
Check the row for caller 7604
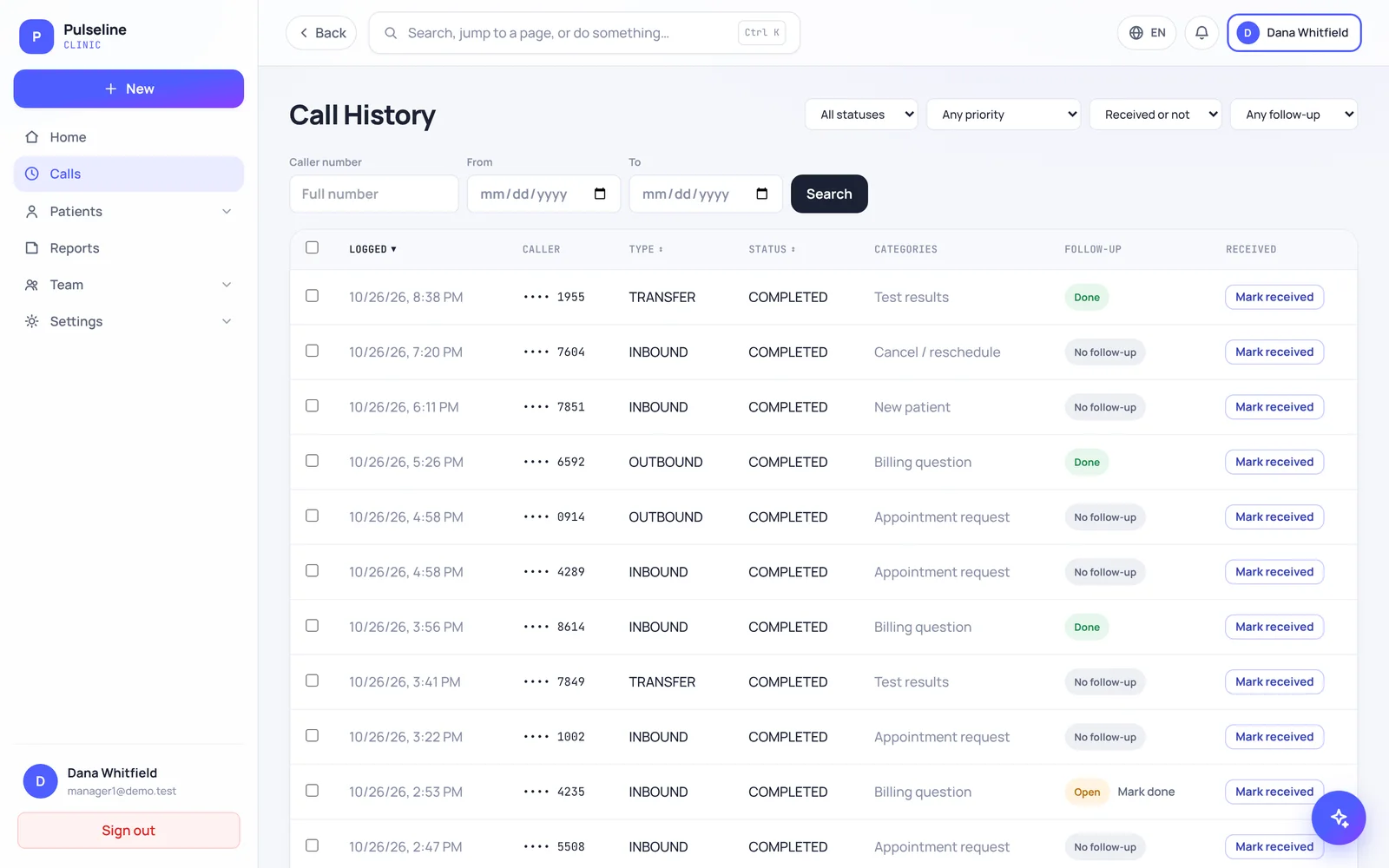[x=313, y=351]
